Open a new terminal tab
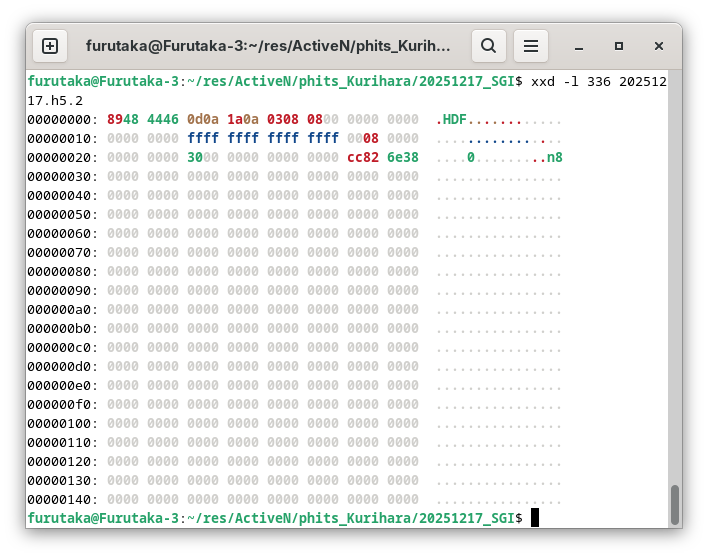708x557 pixels. (x=50, y=46)
